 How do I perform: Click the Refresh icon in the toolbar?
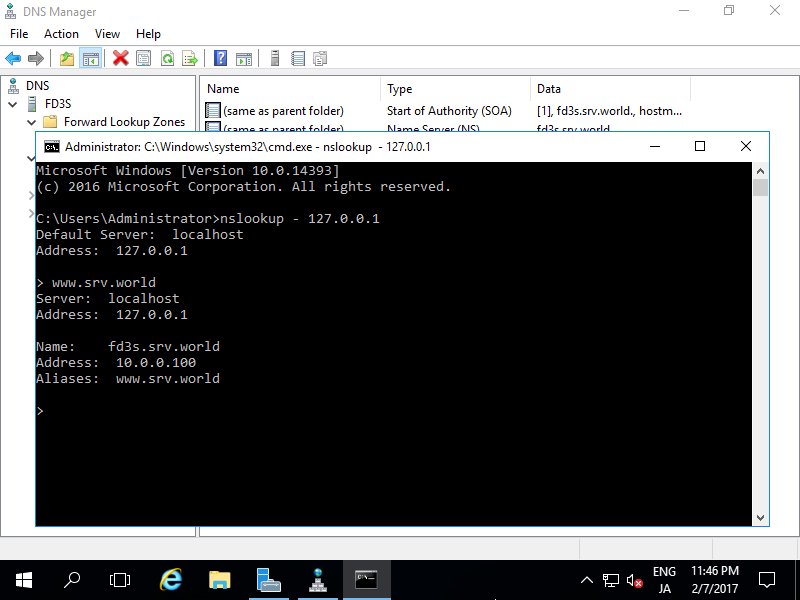168,58
